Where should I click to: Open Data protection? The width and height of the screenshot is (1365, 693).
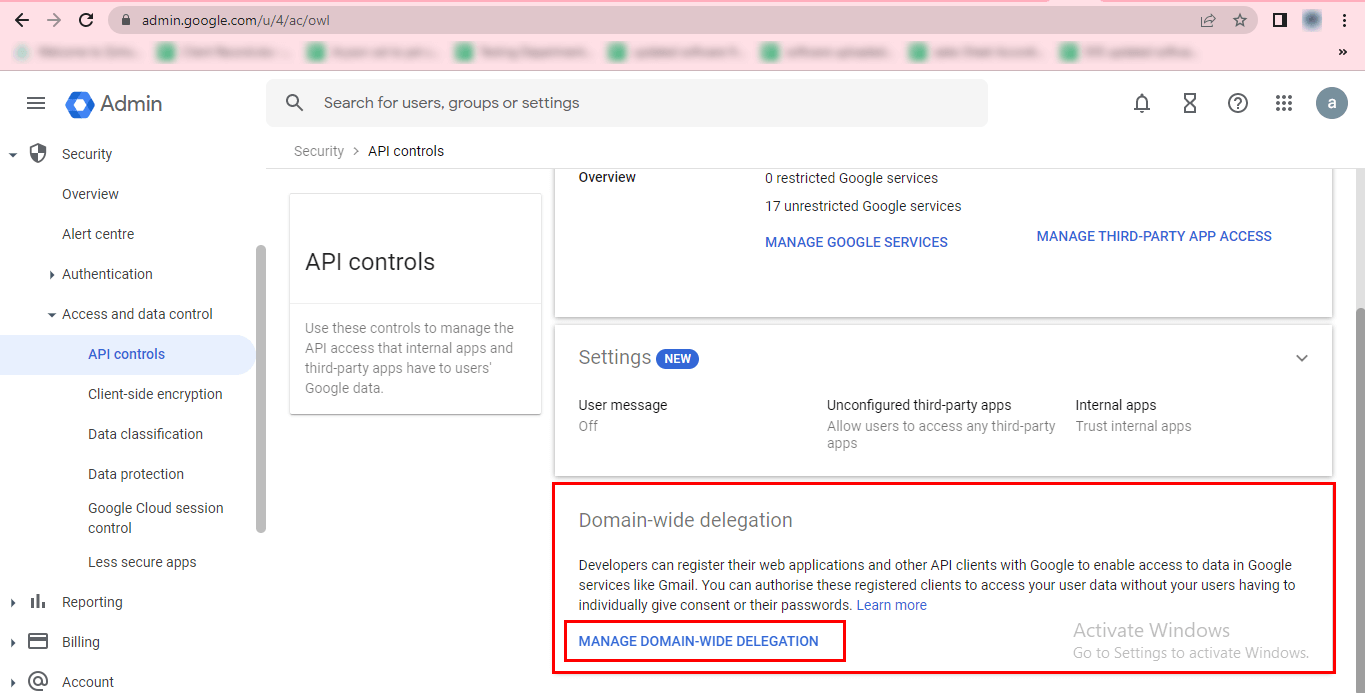coord(136,474)
